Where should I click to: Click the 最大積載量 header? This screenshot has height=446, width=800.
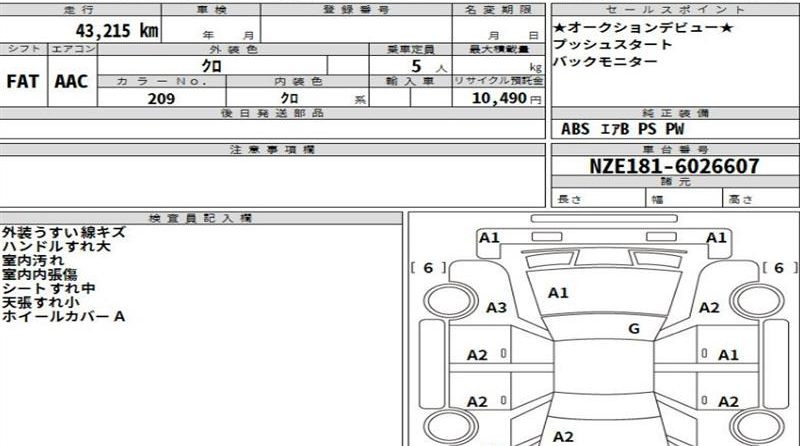point(498,49)
